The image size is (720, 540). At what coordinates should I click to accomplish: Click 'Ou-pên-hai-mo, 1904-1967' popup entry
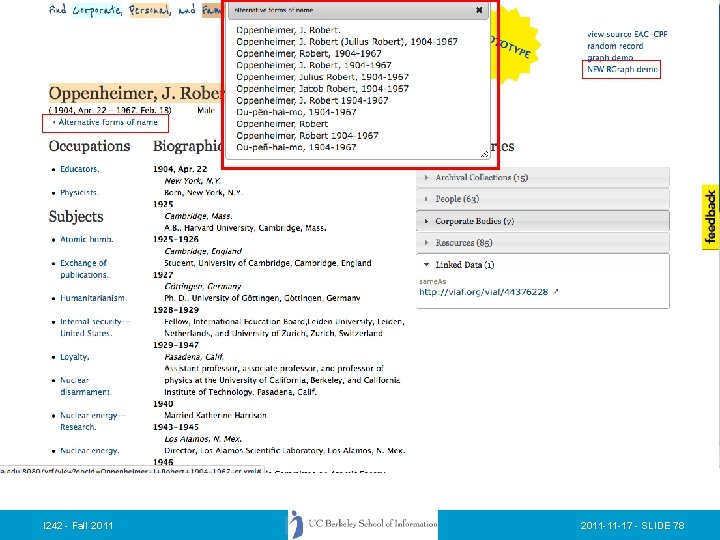tap(296, 112)
